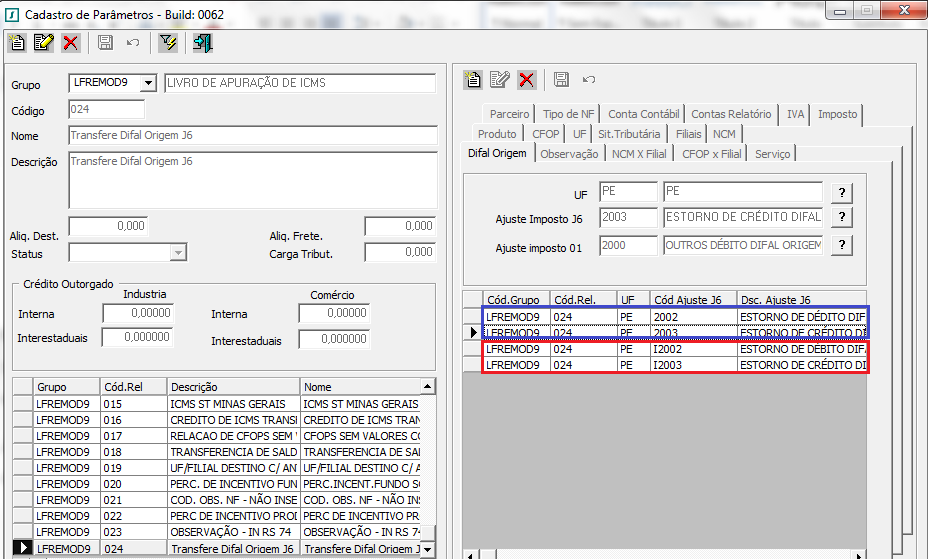
Task: Click the scroll-up arrow of parameters list
Action: [428, 386]
